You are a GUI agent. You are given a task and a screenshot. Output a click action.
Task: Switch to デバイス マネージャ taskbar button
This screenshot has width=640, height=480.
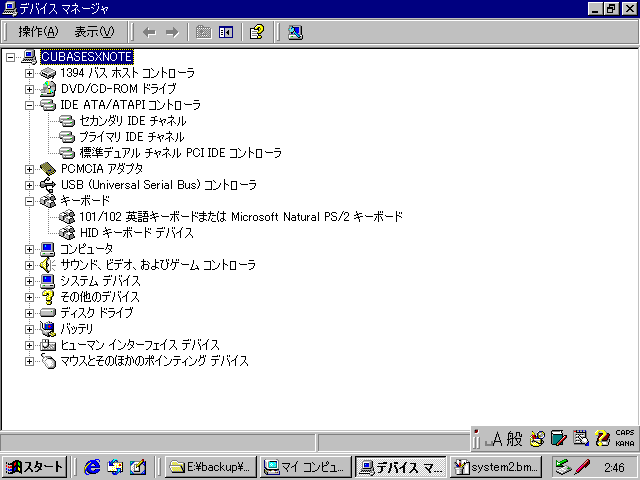pos(401,467)
